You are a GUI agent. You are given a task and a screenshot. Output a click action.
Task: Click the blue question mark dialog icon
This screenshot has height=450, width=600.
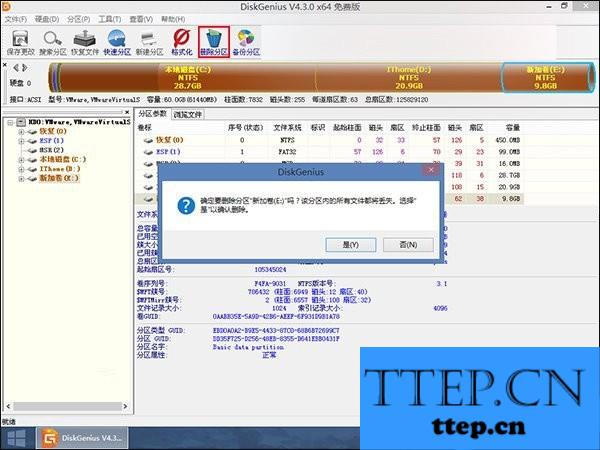pyautogui.click(x=186, y=205)
